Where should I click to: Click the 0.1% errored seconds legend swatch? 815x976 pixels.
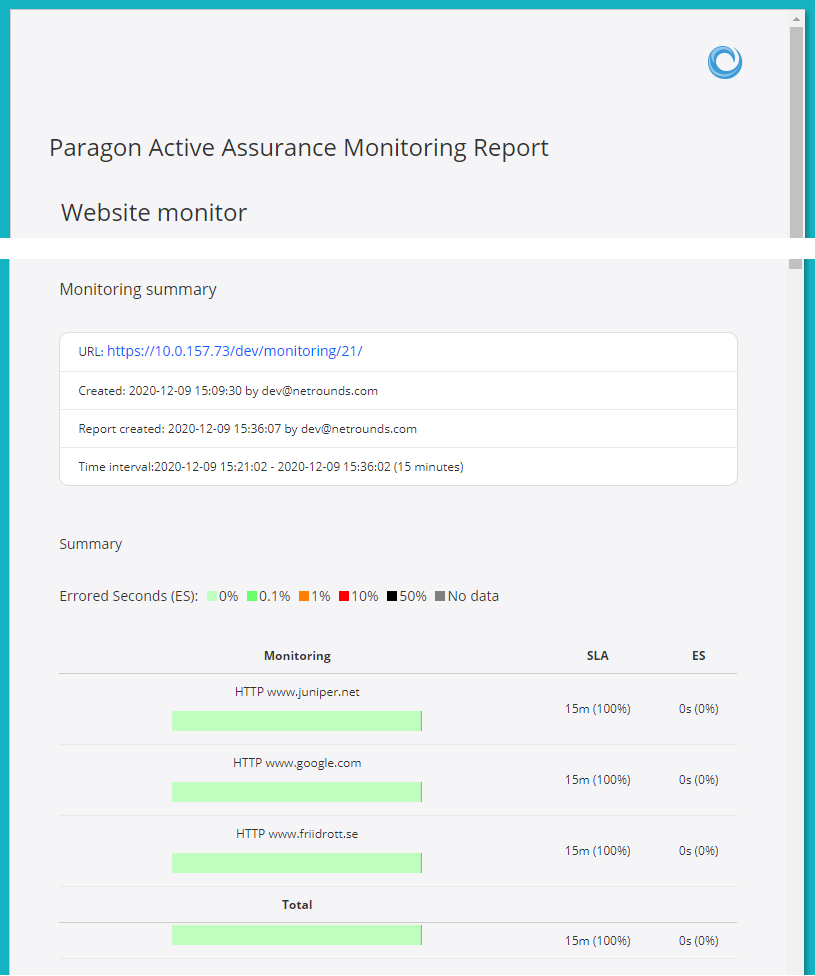(252, 596)
